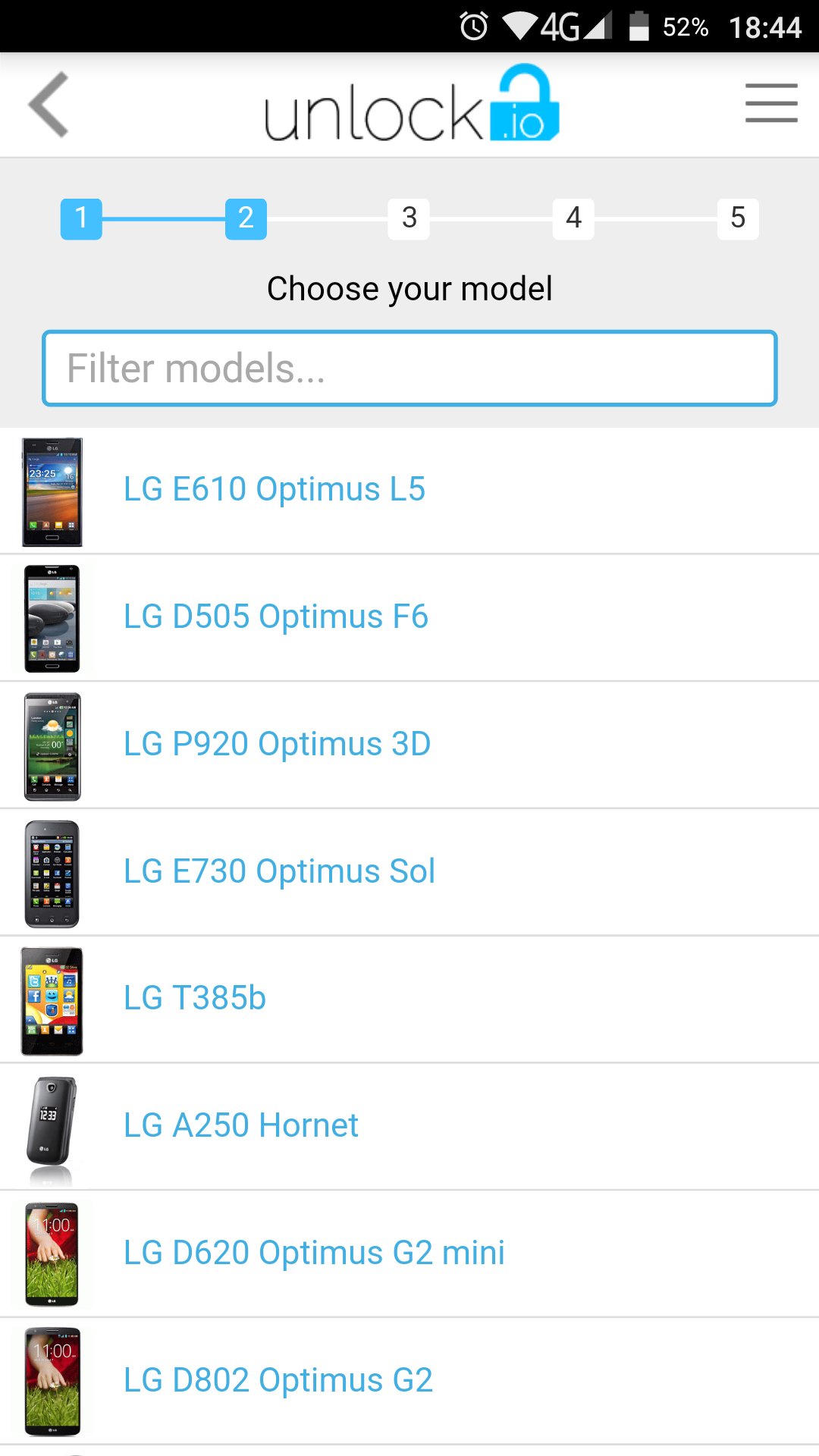Screen dimensions: 819x1456
Task: Focus the Filter models search field
Action: 409,369
